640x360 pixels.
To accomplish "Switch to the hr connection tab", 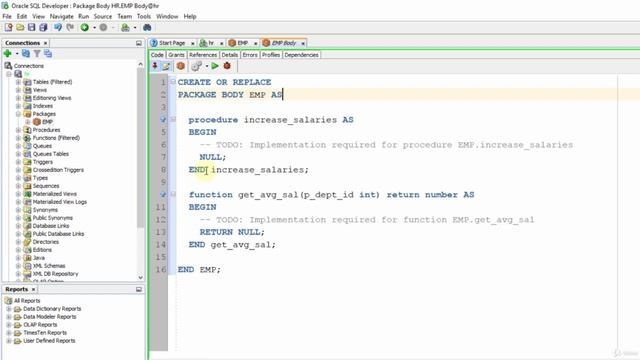I will 211,43.
